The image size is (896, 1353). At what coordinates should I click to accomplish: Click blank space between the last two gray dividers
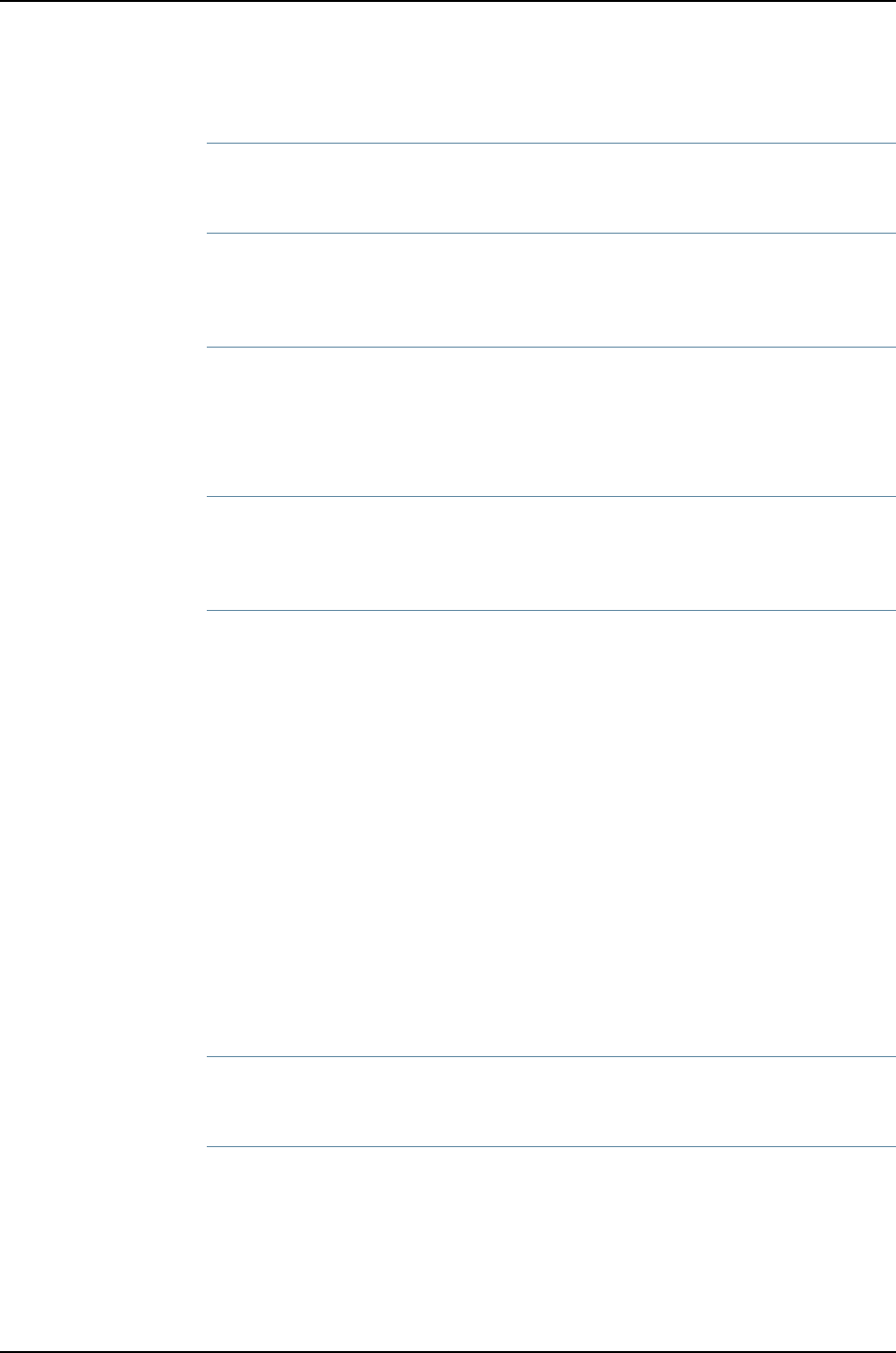[x=551, y=1101]
